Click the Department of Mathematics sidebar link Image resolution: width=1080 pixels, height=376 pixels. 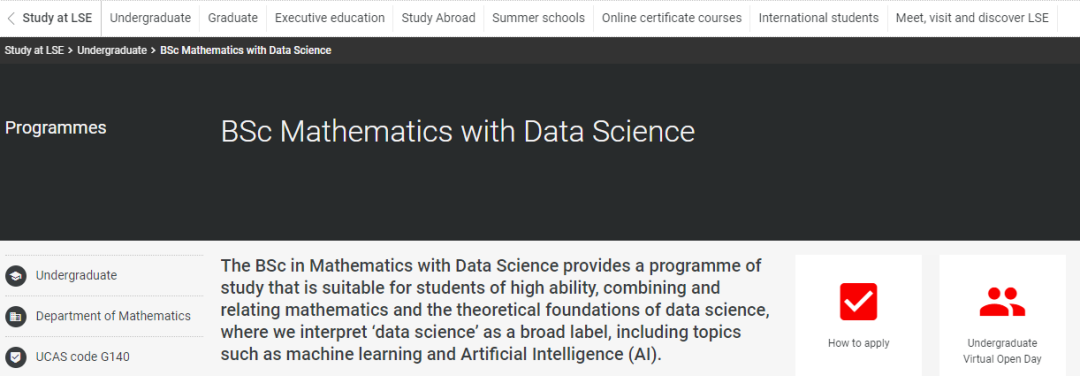coord(113,316)
